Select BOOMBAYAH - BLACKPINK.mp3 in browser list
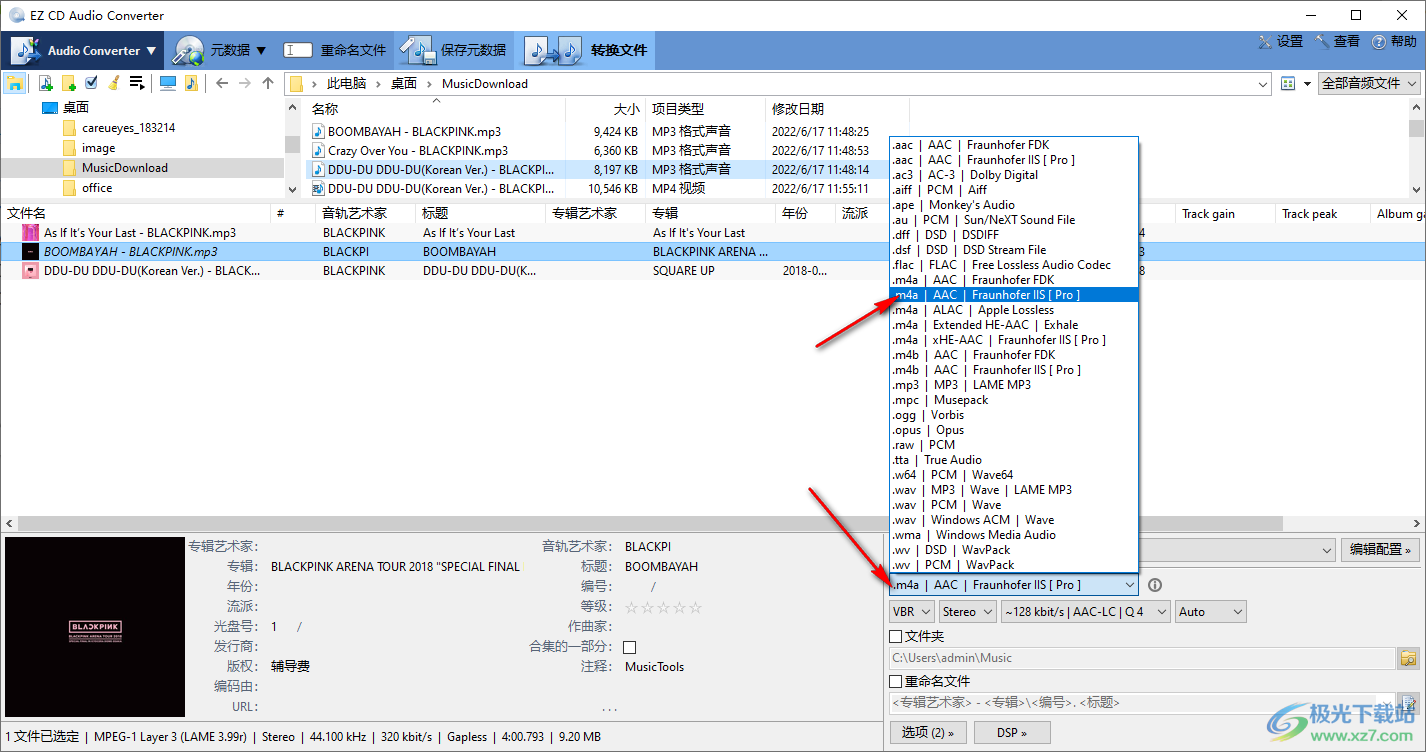The width and height of the screenshot is (1426, 752). [x=414, y=131]
